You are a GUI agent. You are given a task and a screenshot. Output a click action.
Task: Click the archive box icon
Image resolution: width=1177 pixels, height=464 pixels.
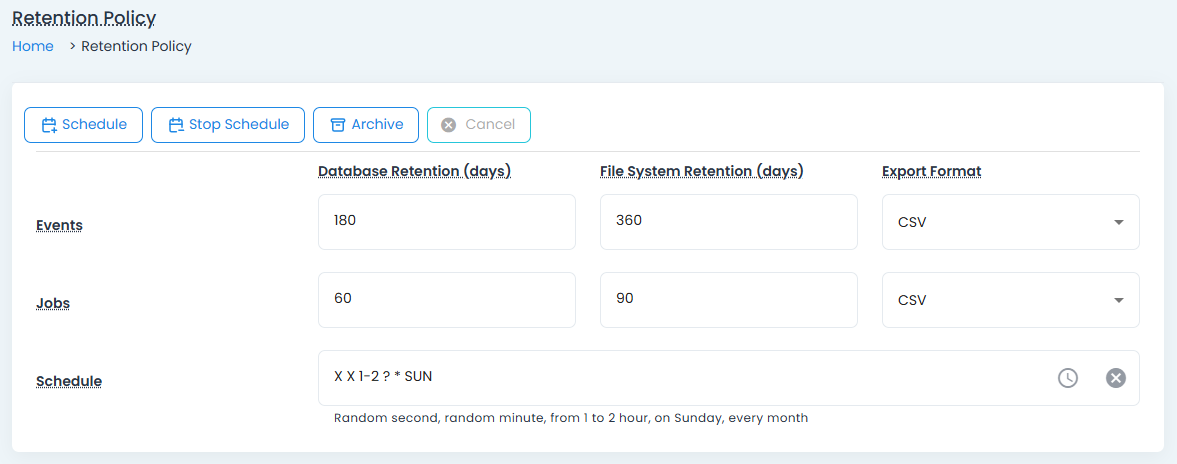[x=338, y=125]
